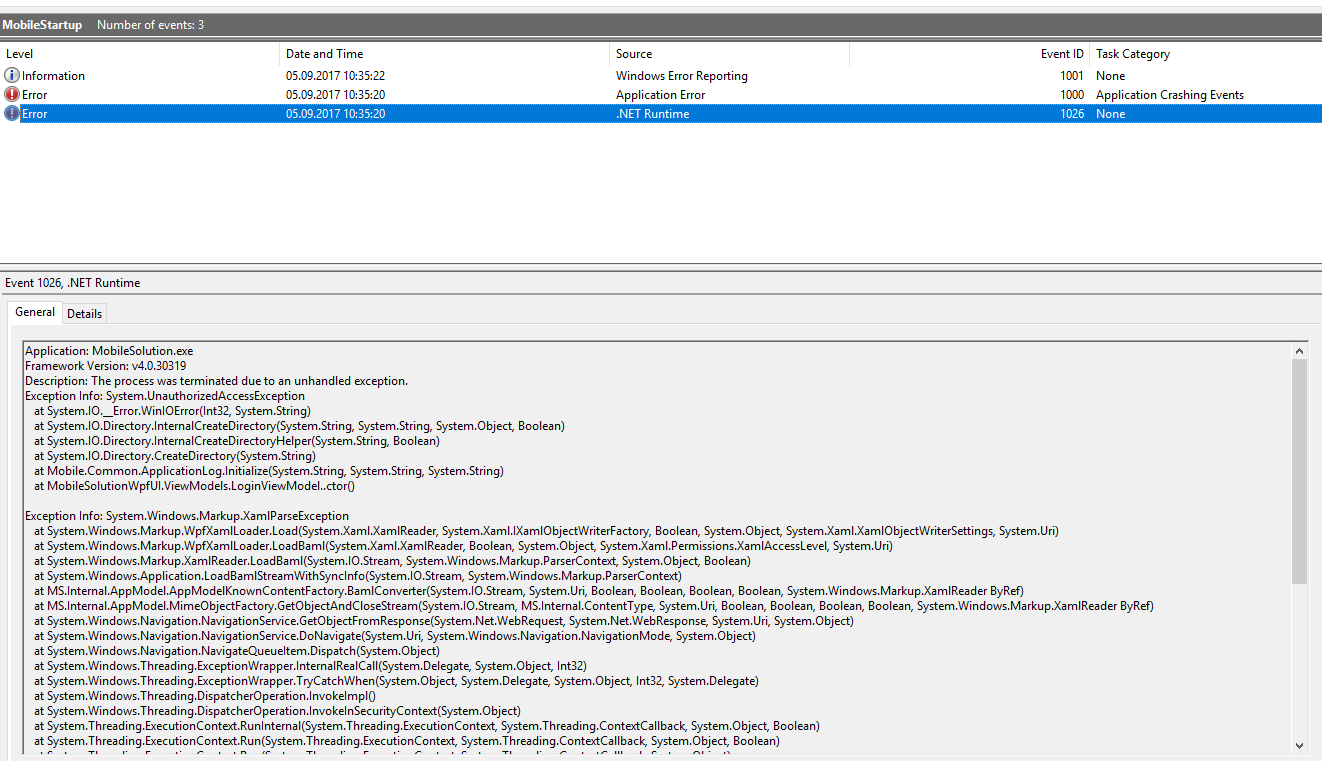
Task: Switch to the Details tab
Action: pos(84,313)
